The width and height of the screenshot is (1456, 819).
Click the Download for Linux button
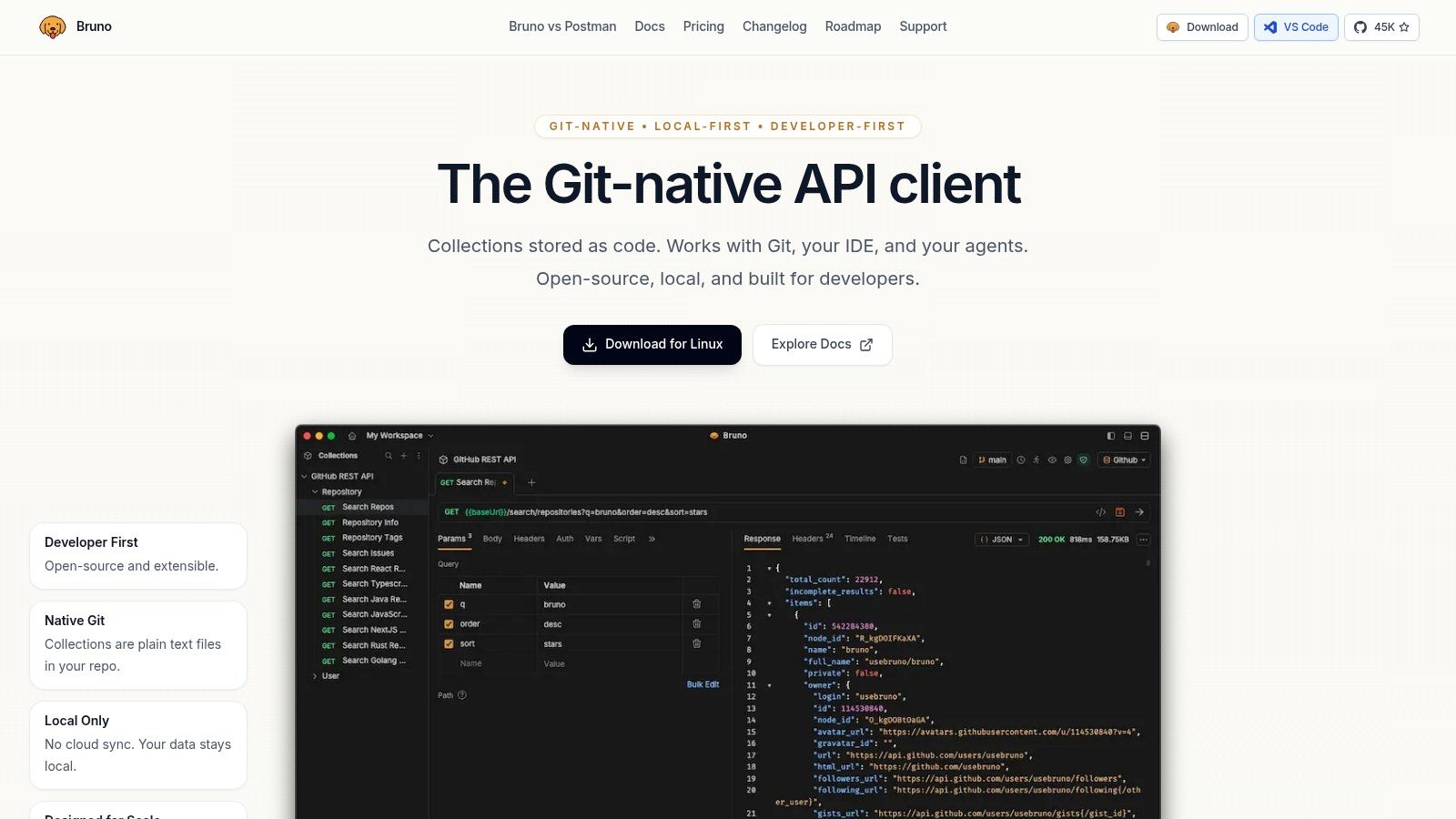652,345
